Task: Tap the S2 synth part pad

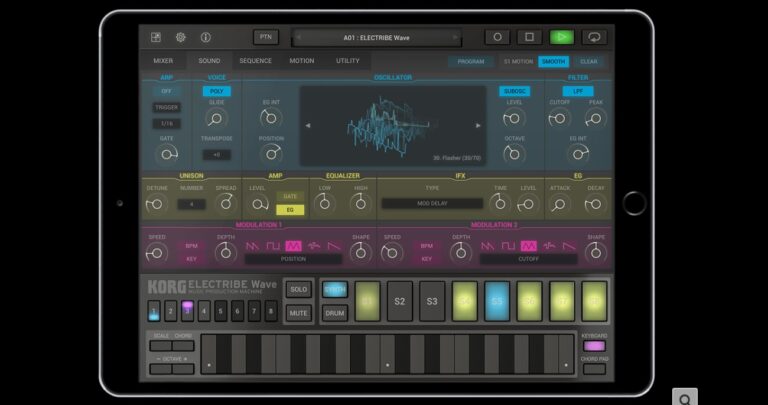Action: click(400, 301)
